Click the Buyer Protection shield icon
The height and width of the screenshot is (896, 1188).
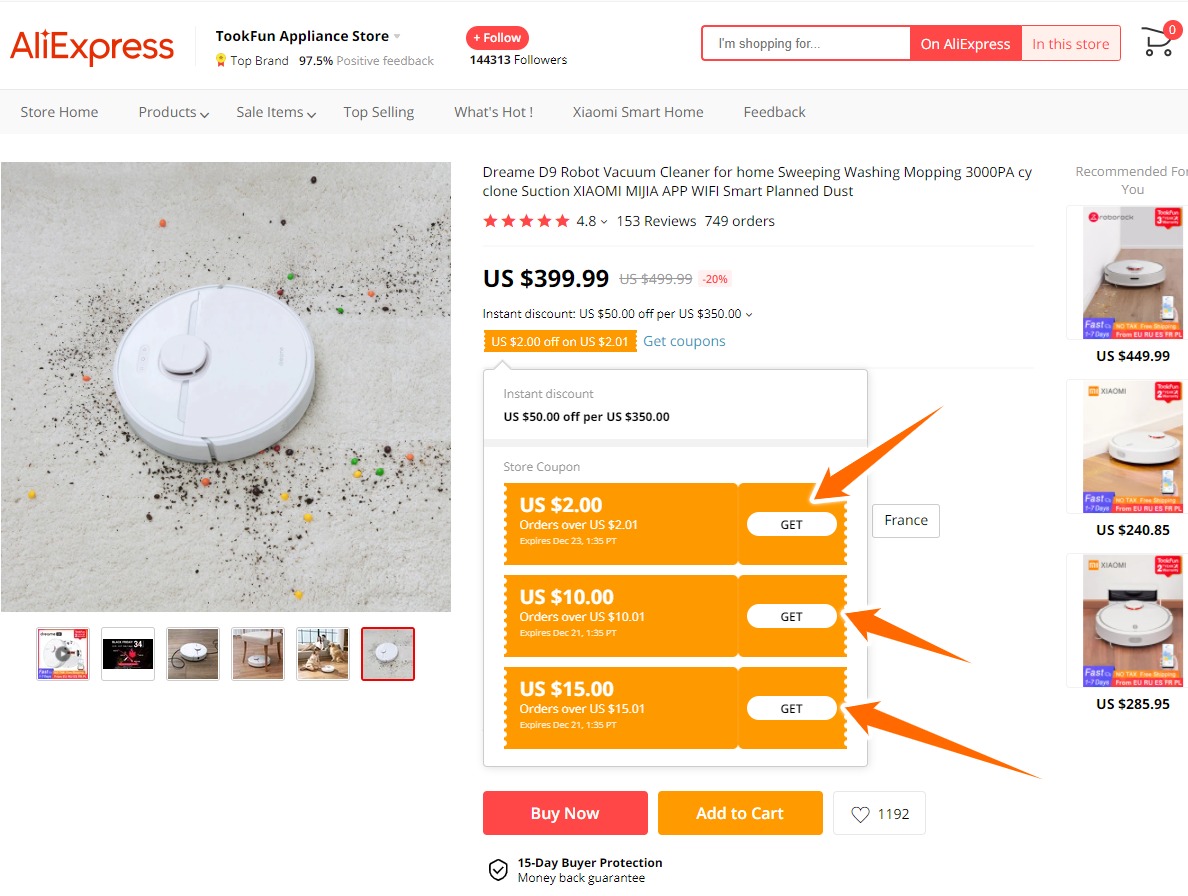[498, 869]
